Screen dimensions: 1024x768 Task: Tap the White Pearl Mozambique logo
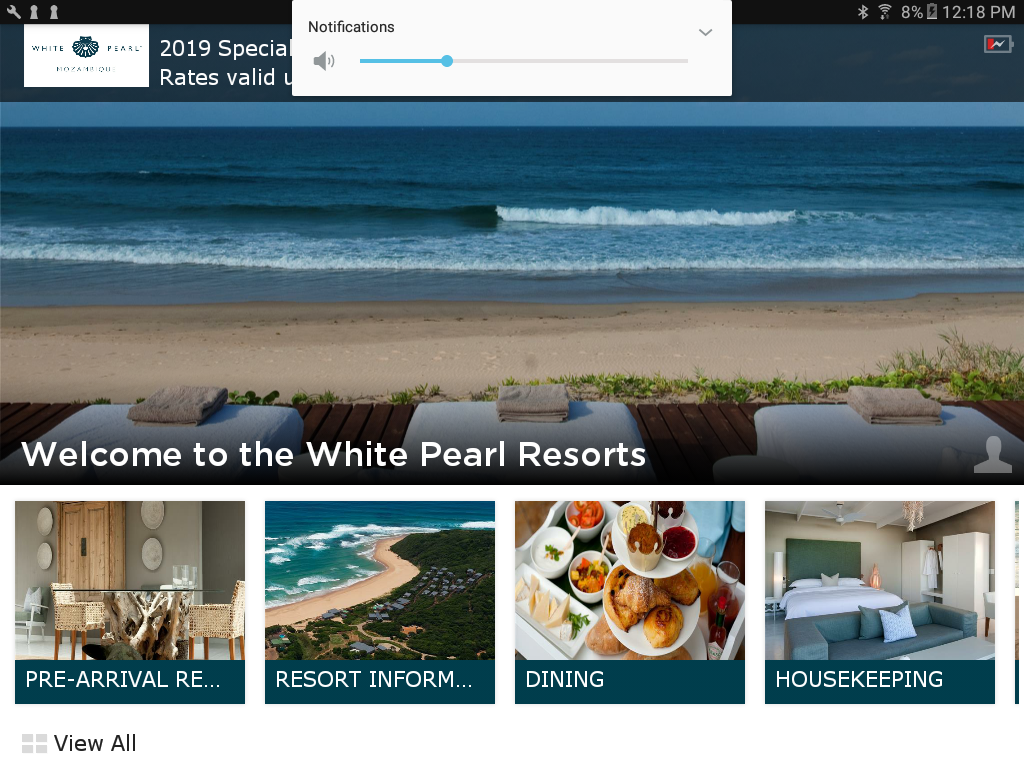pyautogui.click(x=86, y=56)
